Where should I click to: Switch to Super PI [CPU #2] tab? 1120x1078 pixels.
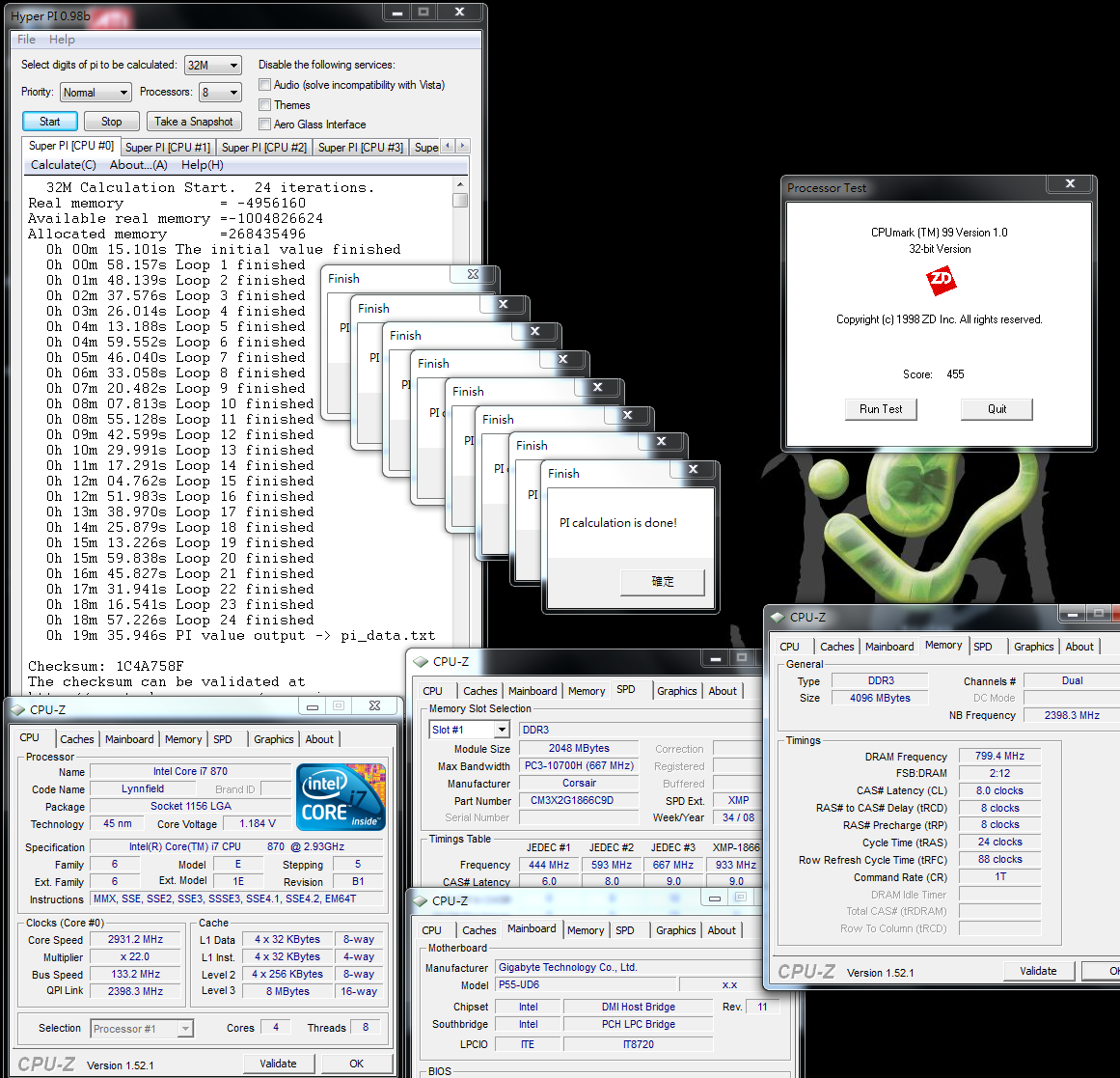[x=264, y=148]
